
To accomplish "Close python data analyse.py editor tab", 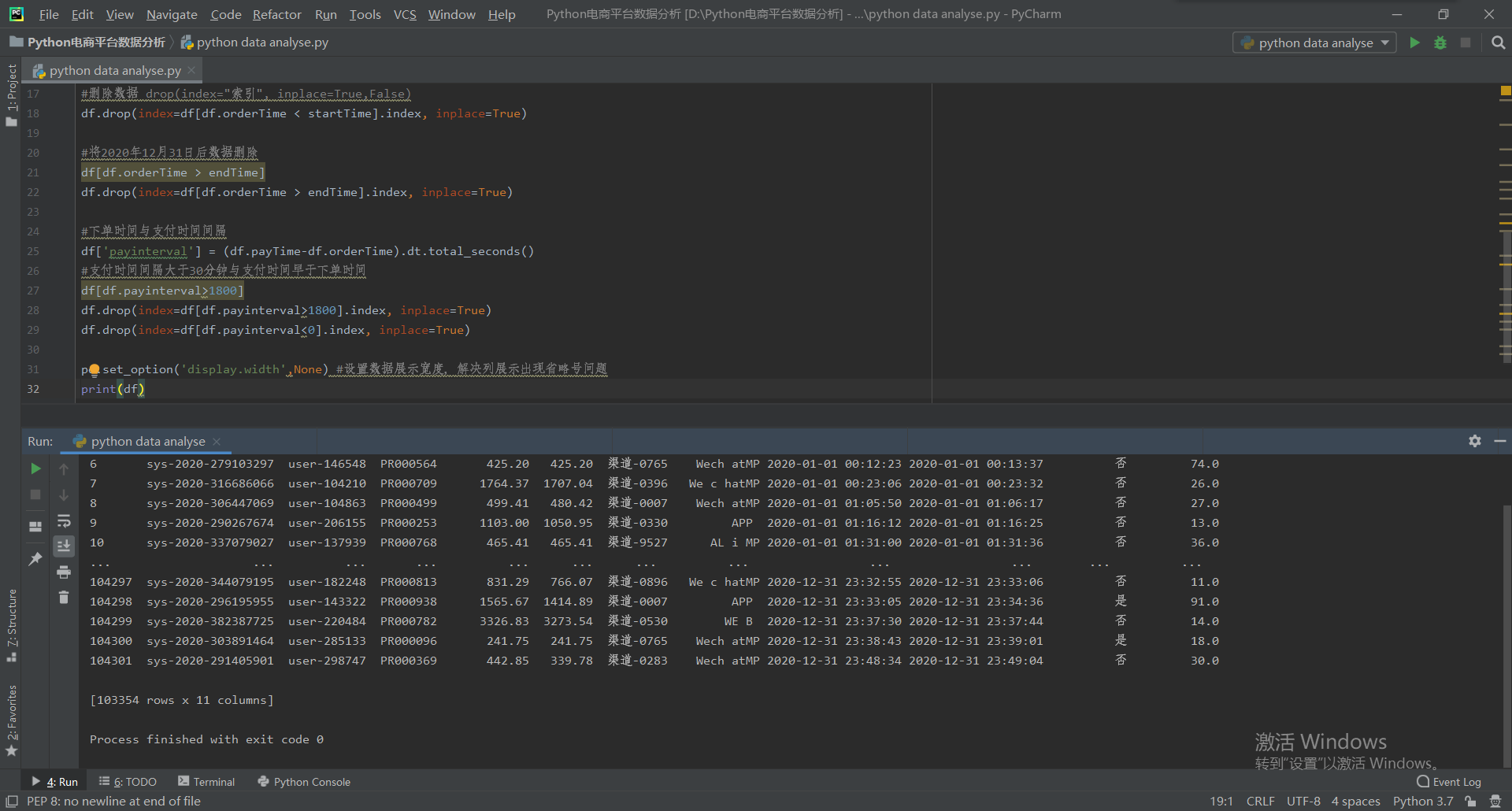I will pyautogui.click(x=191, y=70).
